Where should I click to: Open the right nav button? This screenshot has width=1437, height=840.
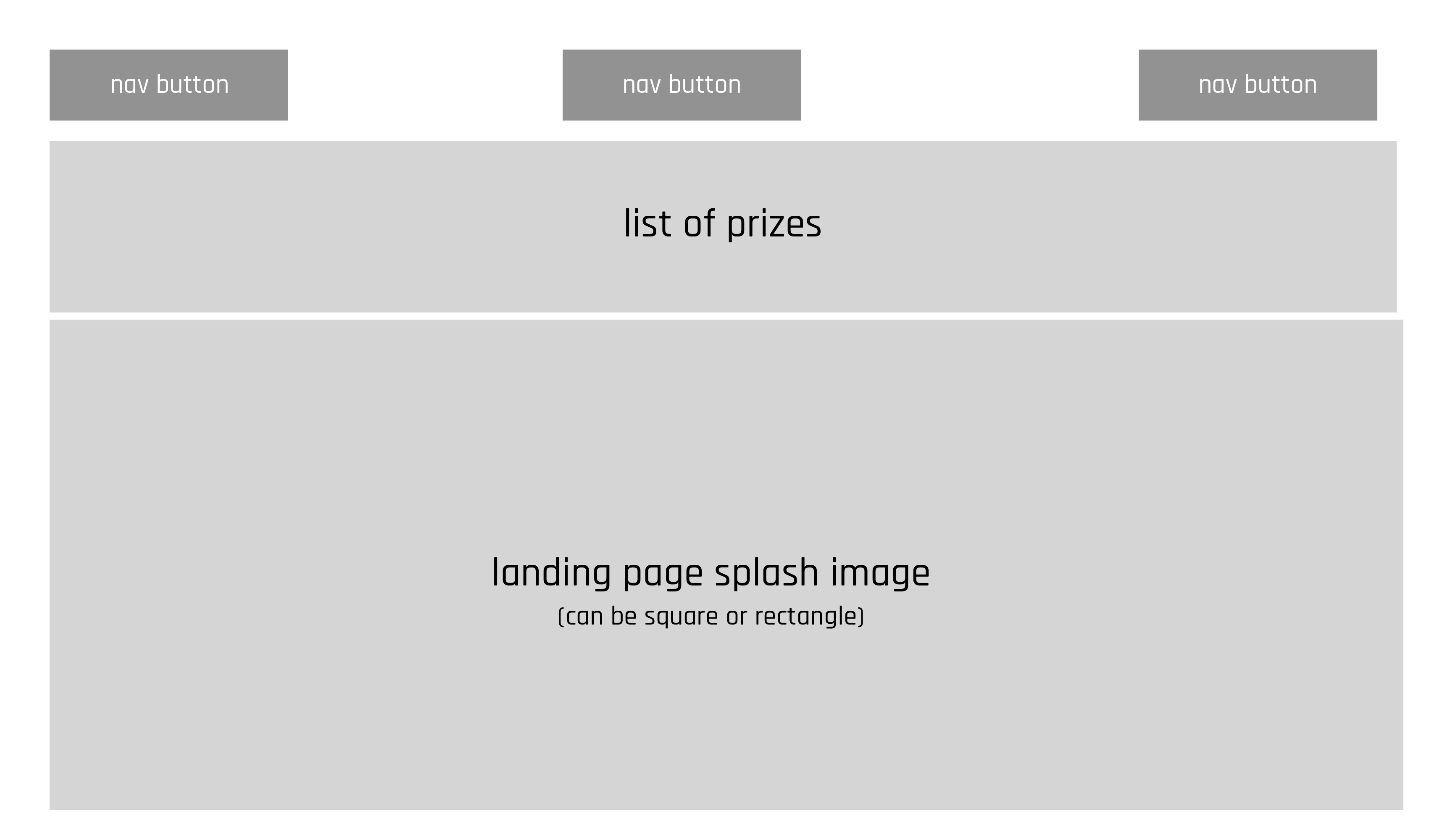1258,85
